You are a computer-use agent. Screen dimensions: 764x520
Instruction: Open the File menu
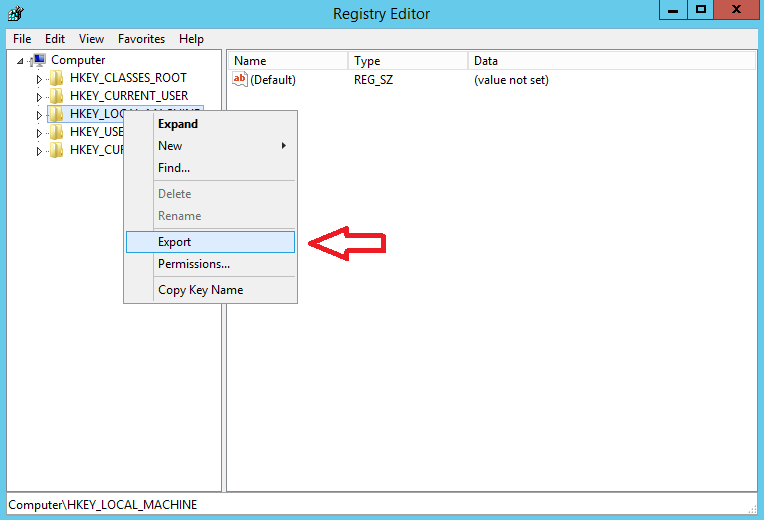[22, 39]
